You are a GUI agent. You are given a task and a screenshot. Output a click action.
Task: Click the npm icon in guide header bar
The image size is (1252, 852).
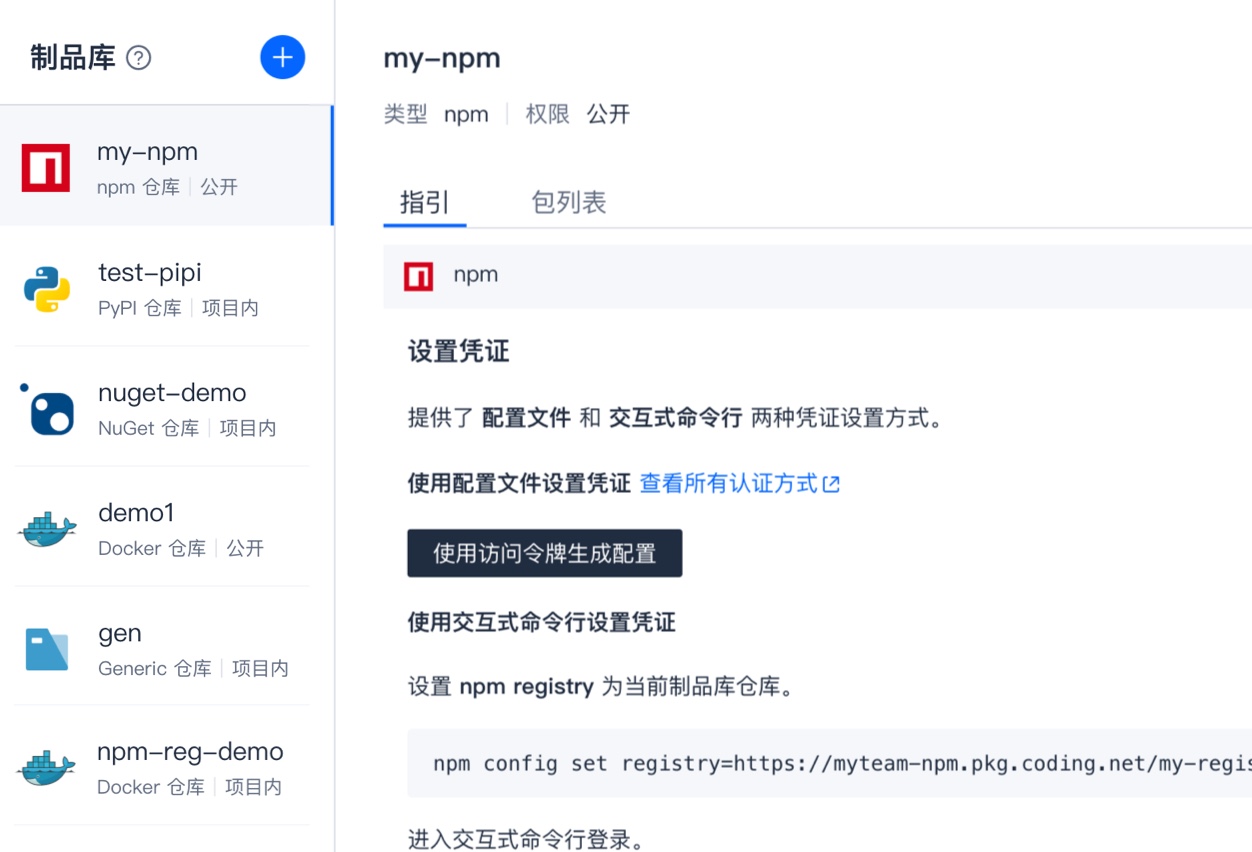coord(418,276)
